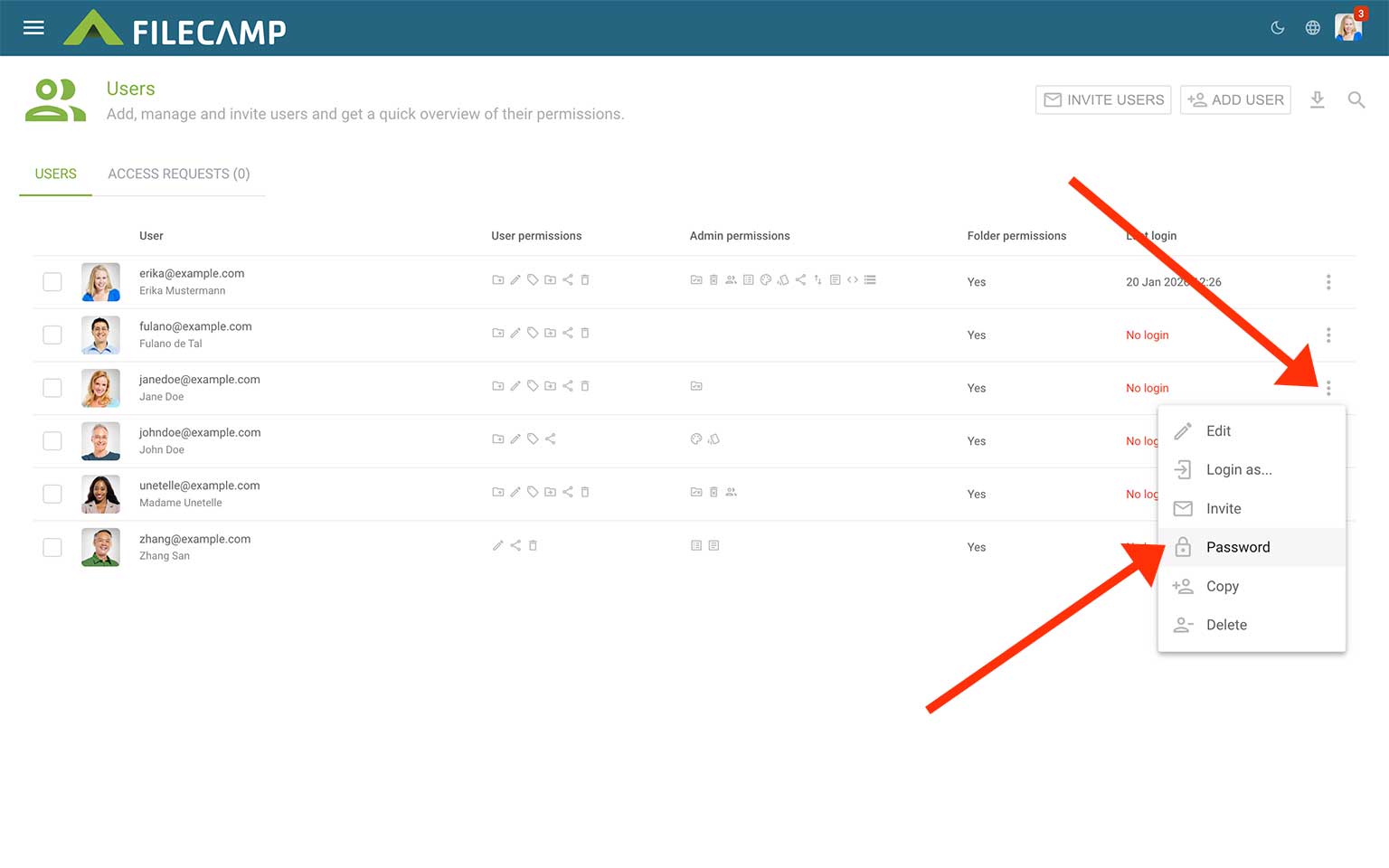
Task: Choose Password from the context menu
Action: (x=1237, y=547)
